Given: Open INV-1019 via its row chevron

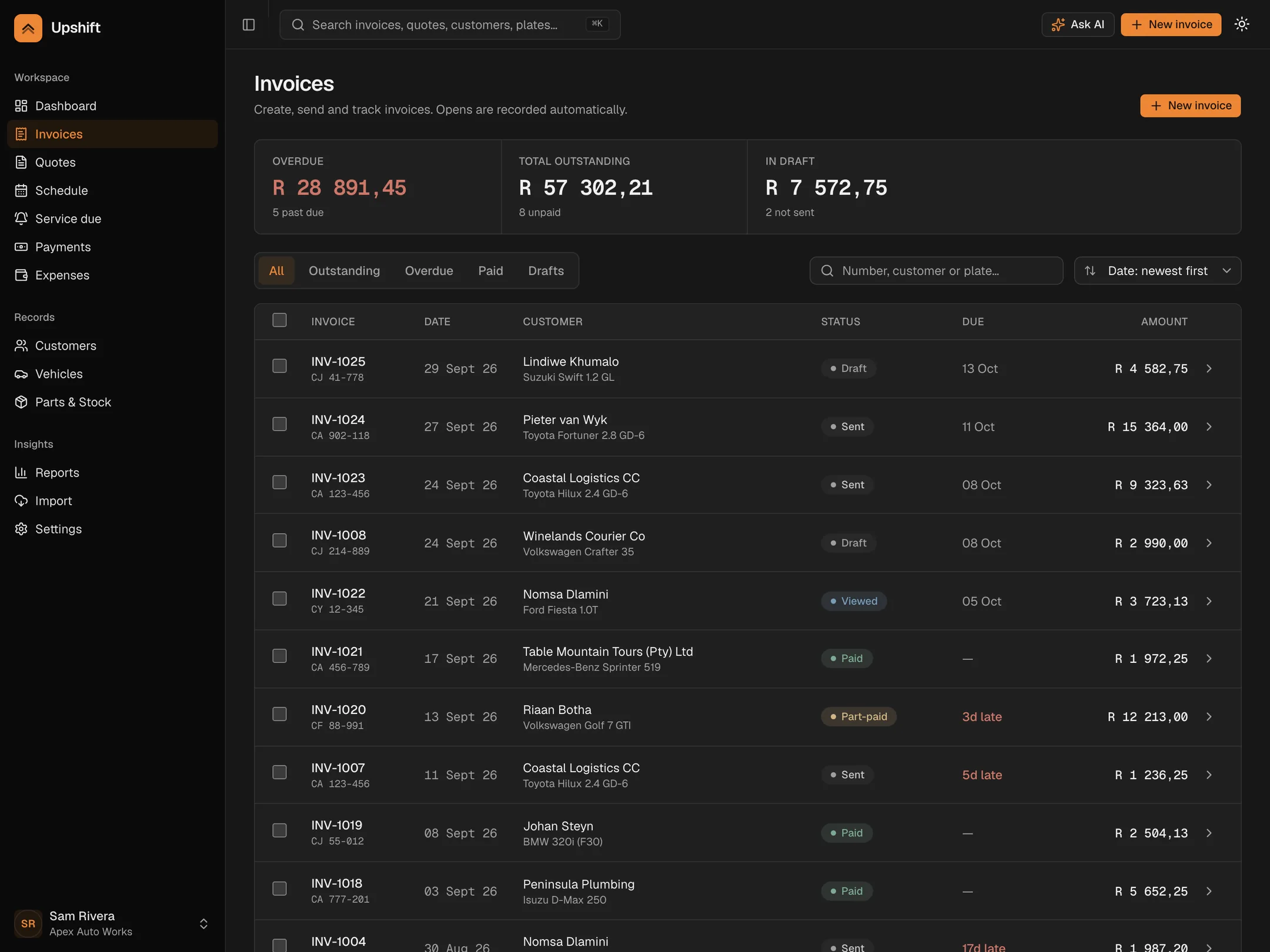Looking at the screenshot, I should (x=1209, y=833).
